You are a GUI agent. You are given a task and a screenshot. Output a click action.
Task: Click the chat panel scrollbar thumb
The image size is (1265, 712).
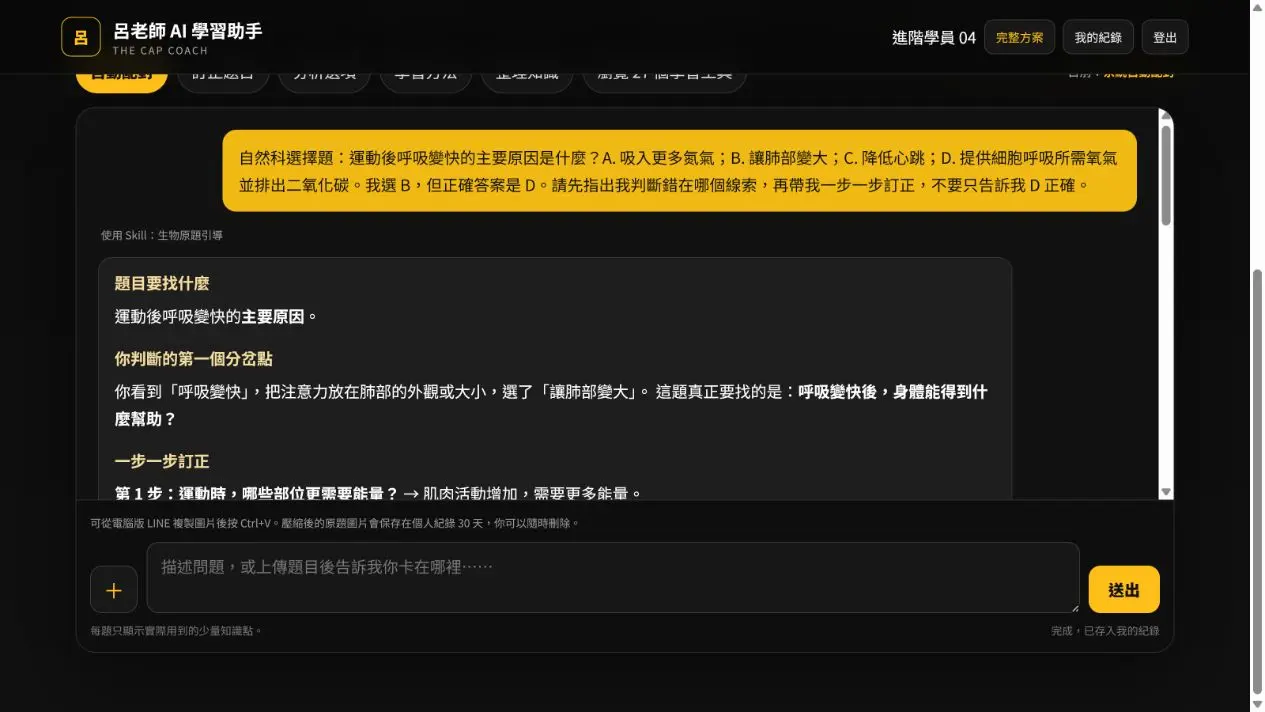click(1166, 175)
